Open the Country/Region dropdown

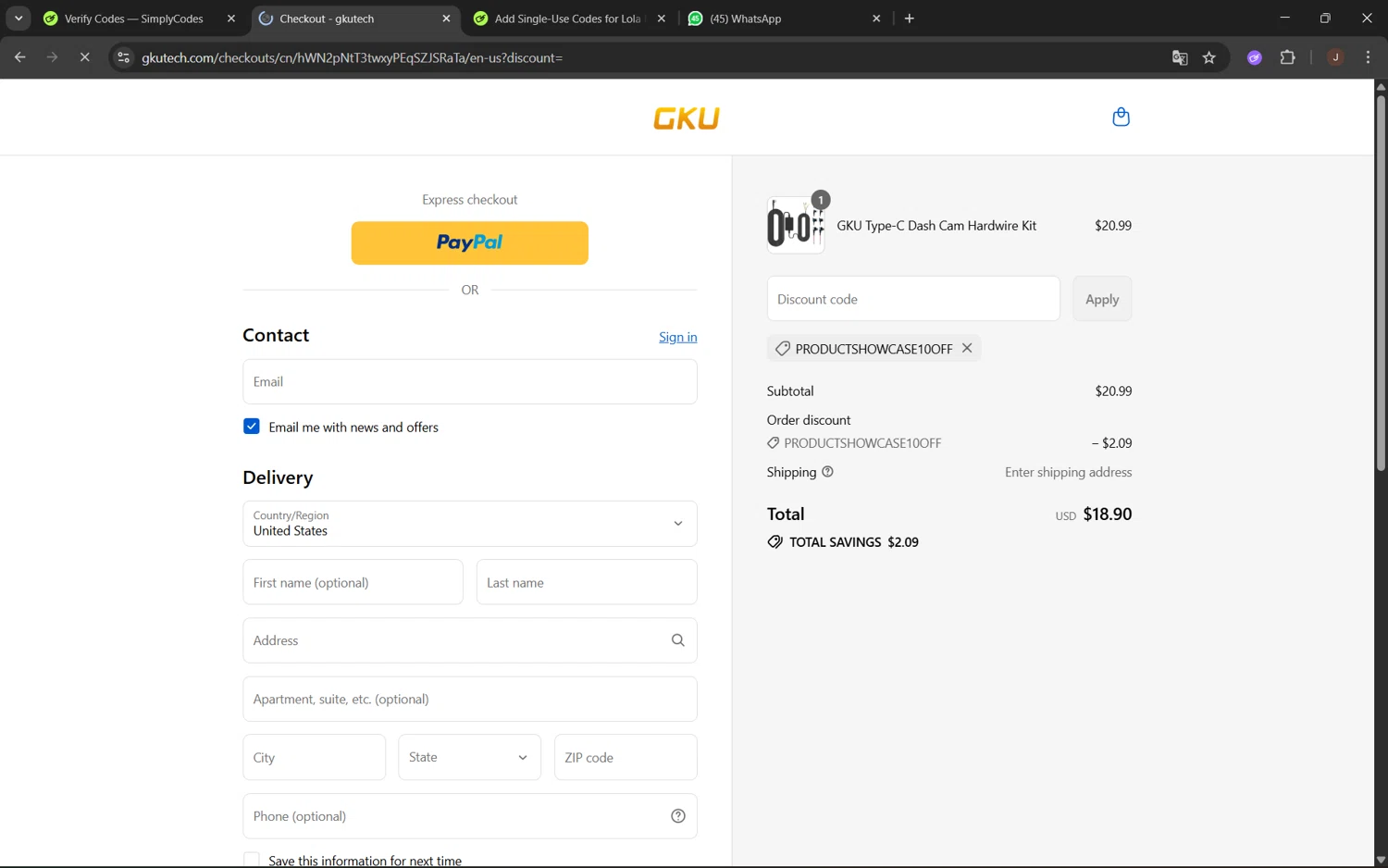pos(470,524)
